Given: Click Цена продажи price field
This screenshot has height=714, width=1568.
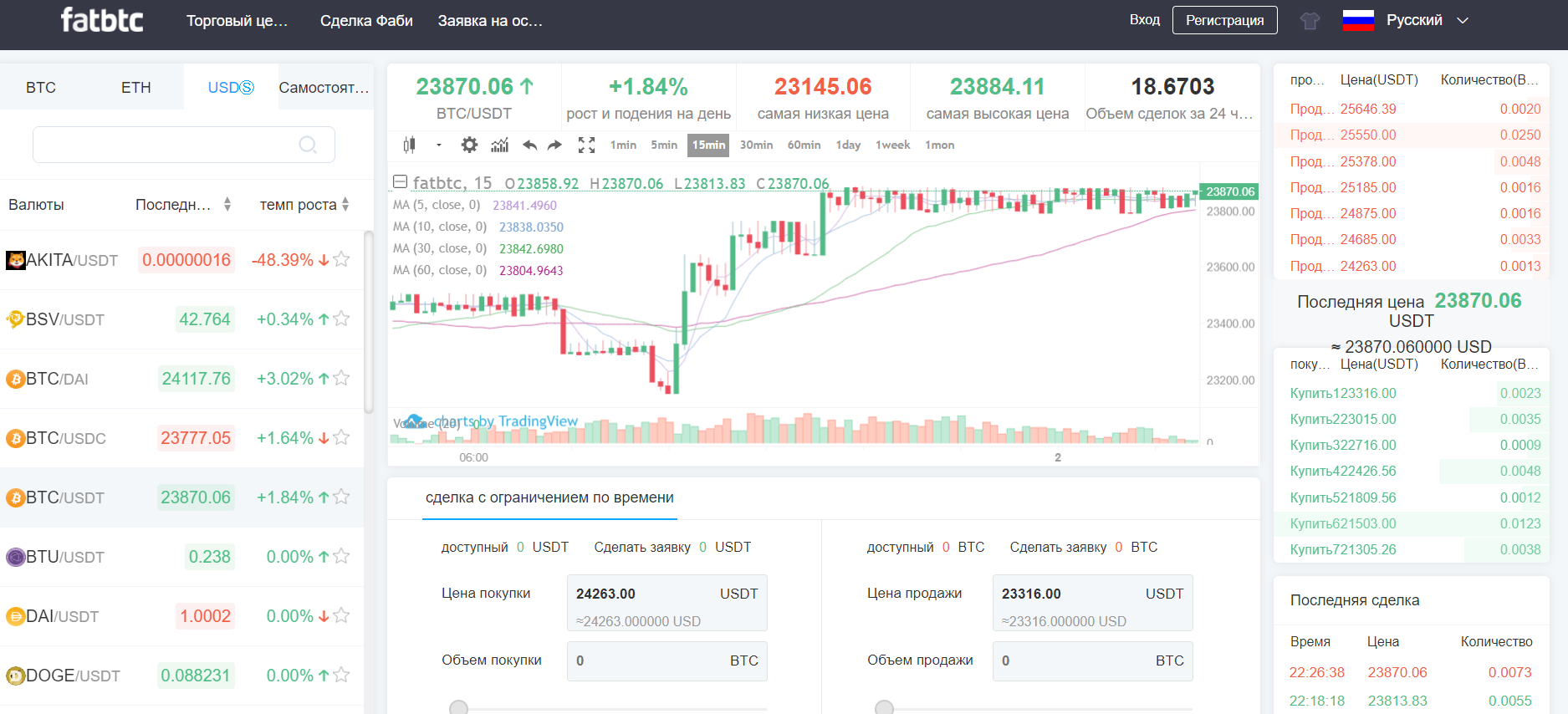Looking at the screenshot, I should 1092,603.
